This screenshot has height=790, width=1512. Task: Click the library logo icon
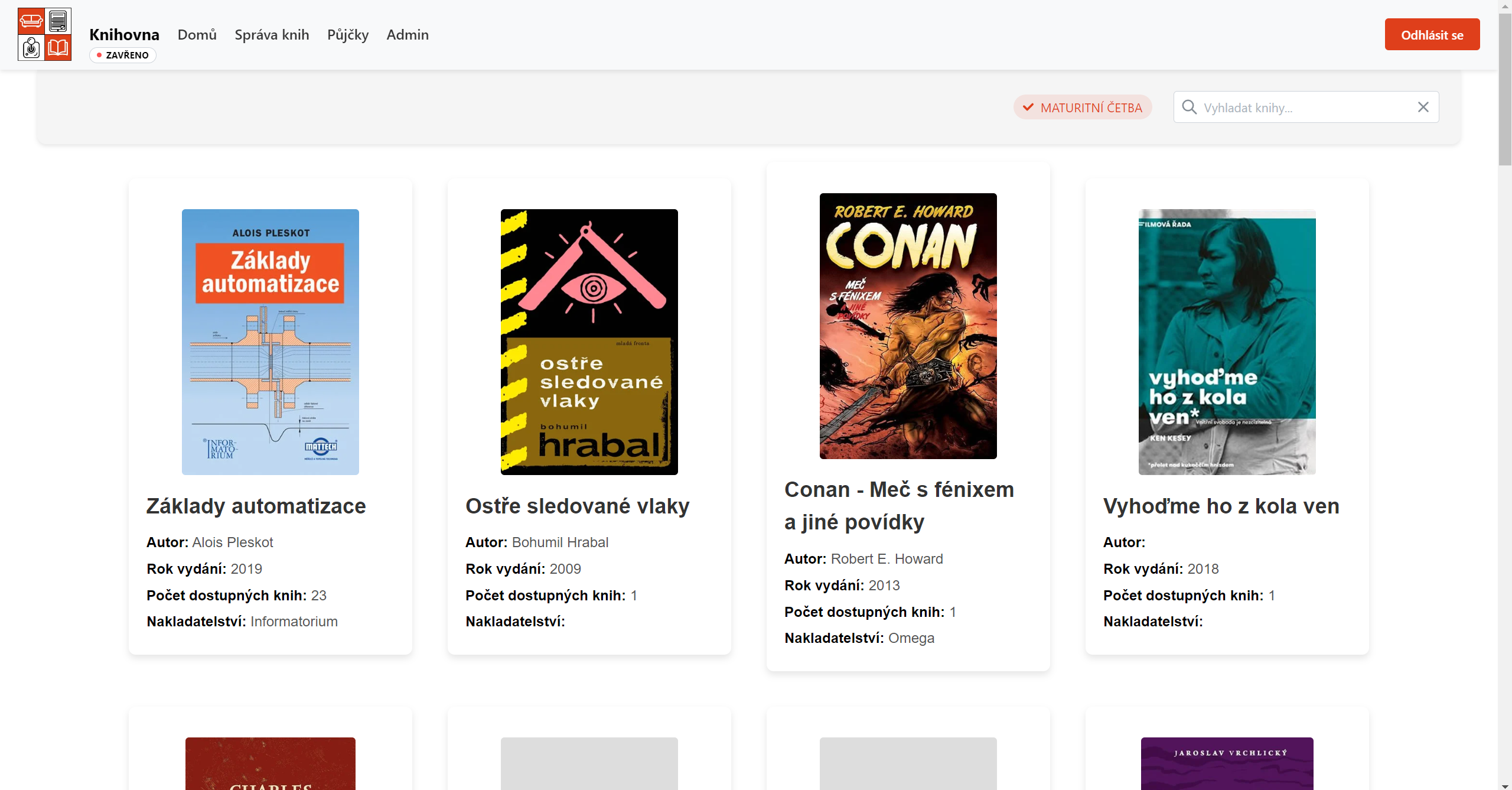[x=45, y=34]
